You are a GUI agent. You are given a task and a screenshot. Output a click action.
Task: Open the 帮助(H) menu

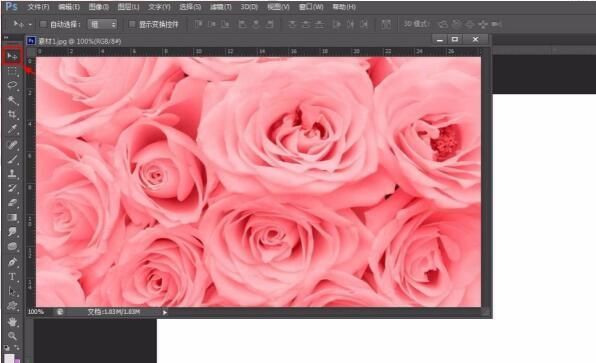point(344,7)
